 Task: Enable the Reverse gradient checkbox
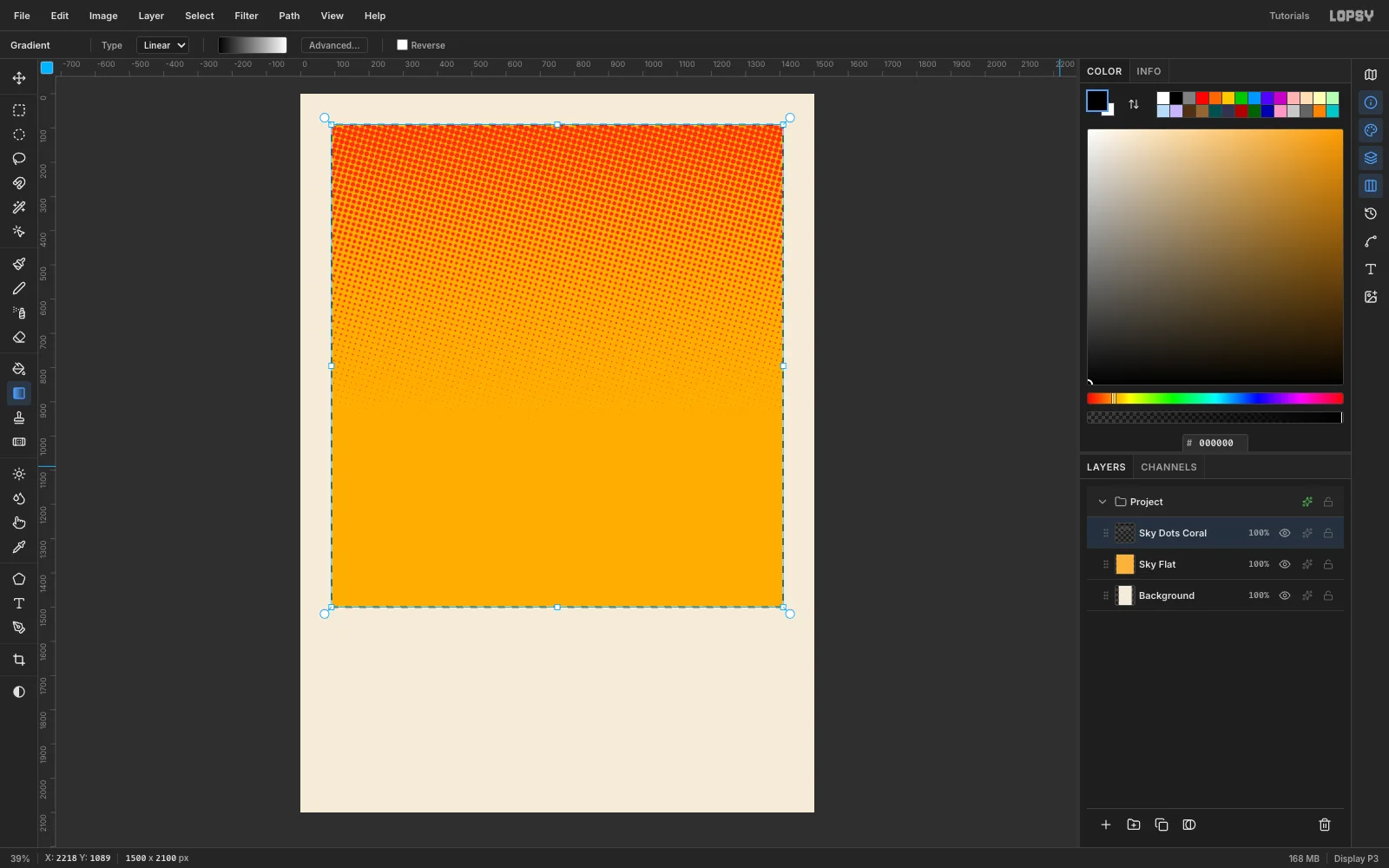point(402,45)
